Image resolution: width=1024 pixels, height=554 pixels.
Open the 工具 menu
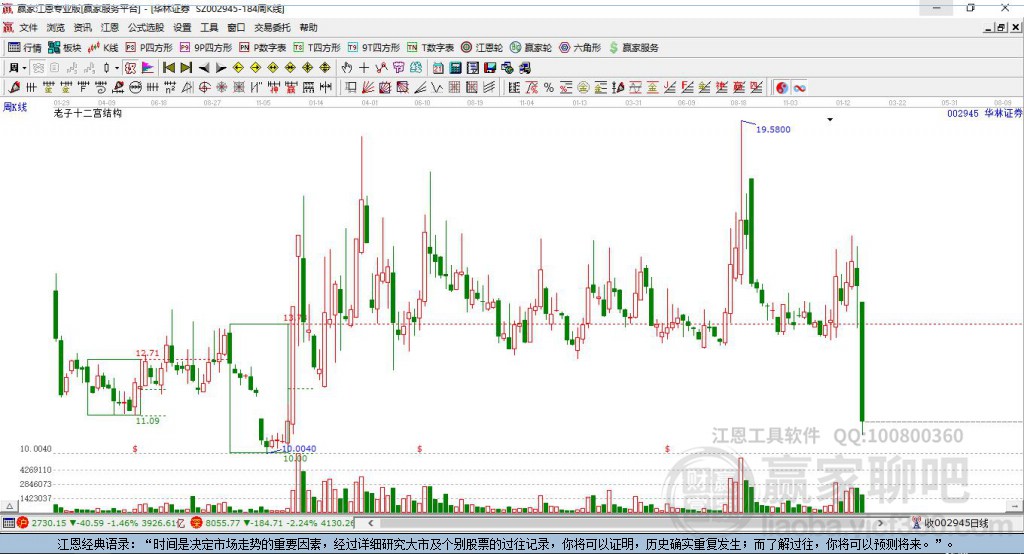tap(209, 27)
